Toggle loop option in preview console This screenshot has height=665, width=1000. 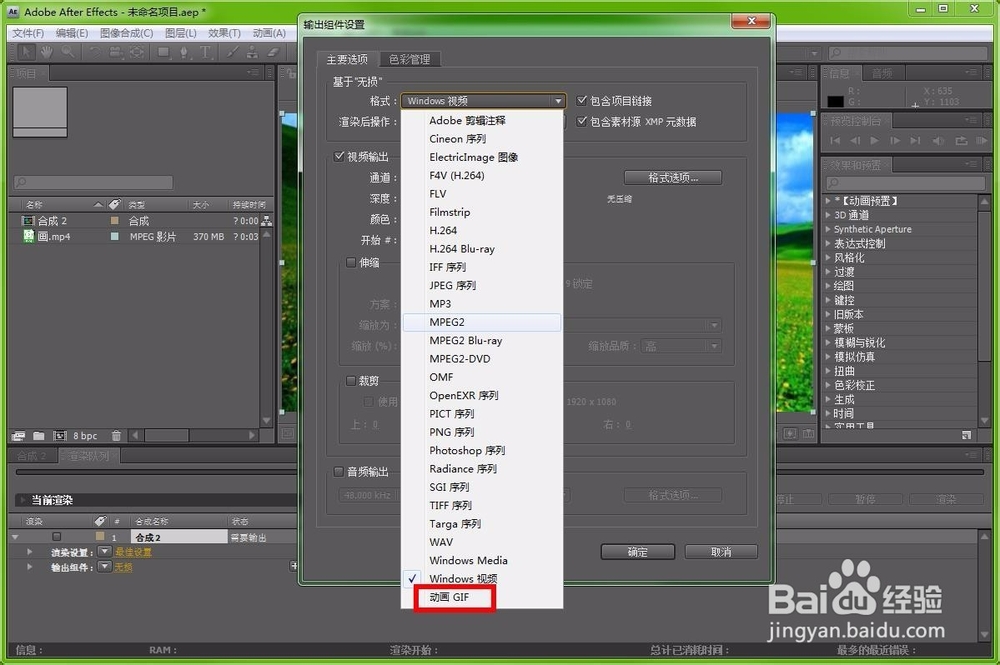[x=961, y=140]
